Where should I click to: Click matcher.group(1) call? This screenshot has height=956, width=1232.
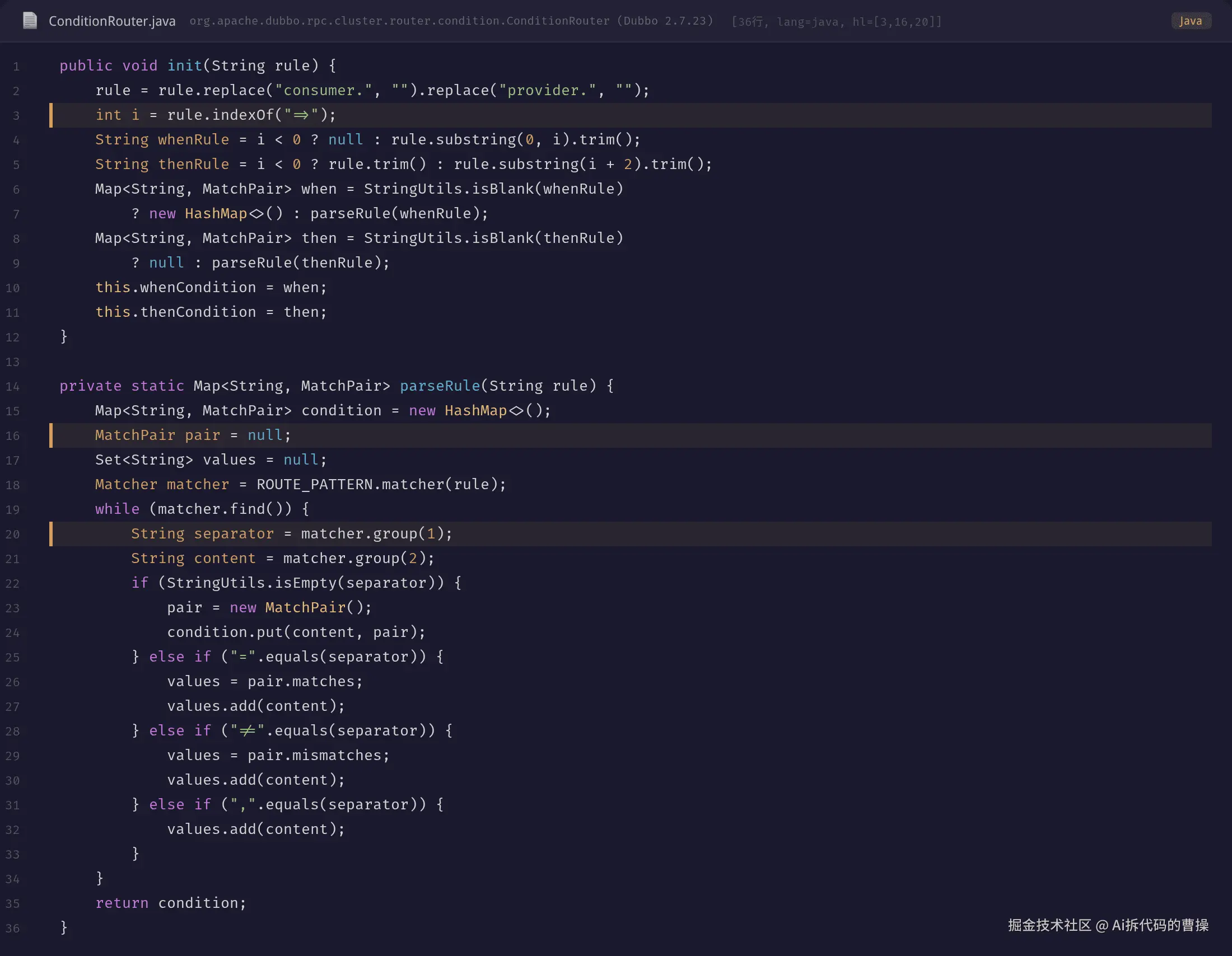[372, 534]
